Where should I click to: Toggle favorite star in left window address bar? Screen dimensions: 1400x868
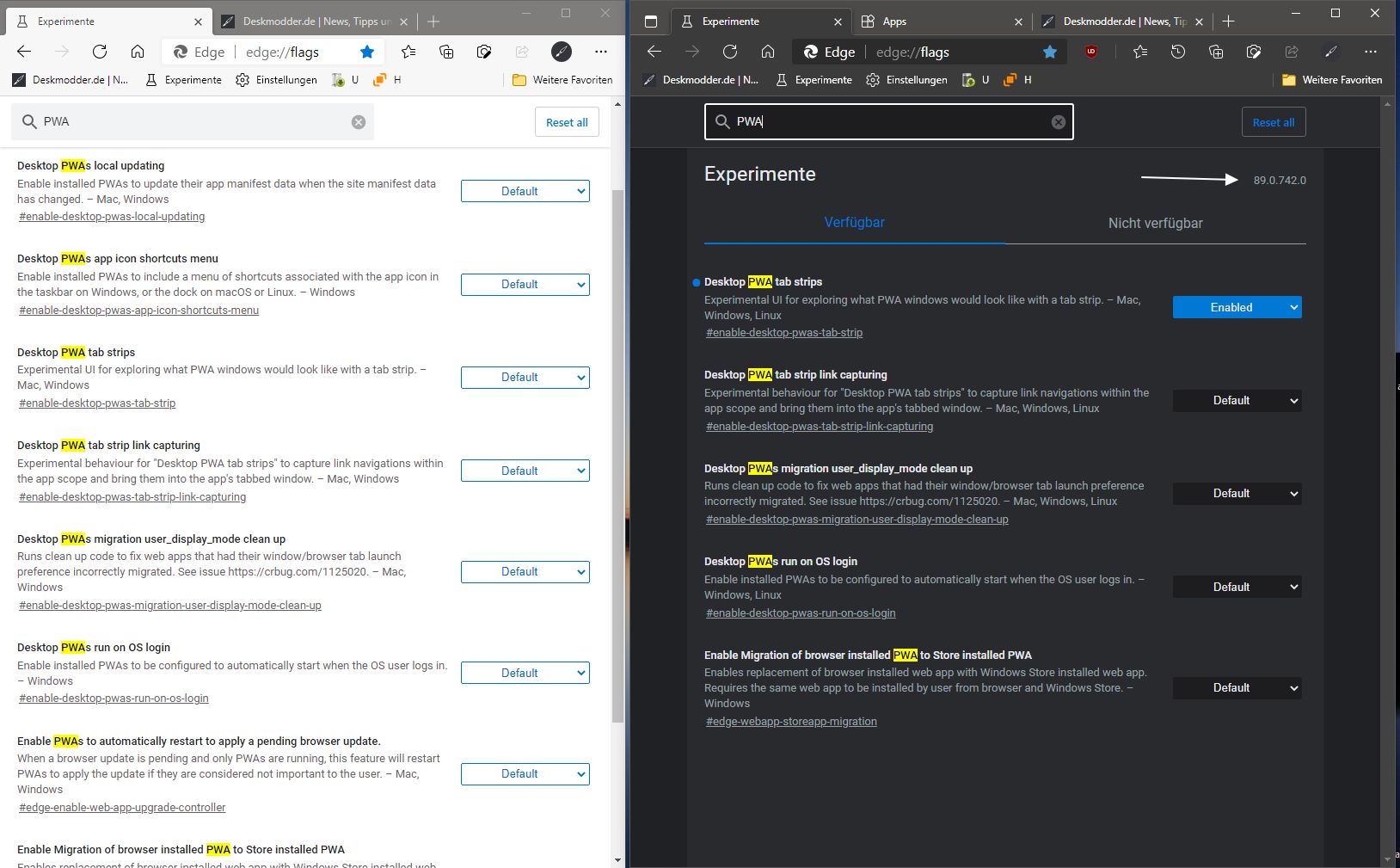[x=367, y=52]
